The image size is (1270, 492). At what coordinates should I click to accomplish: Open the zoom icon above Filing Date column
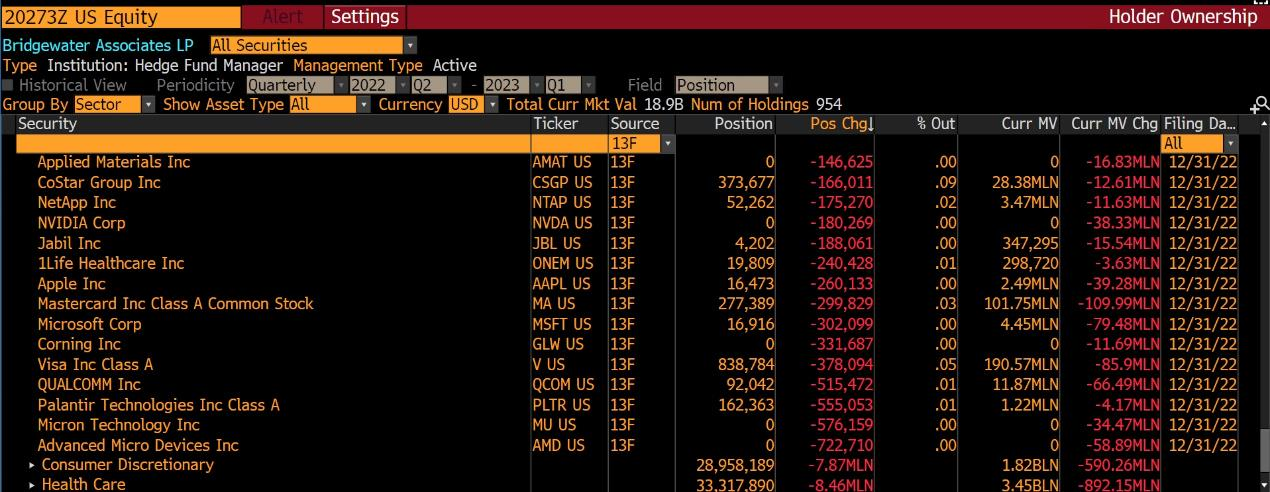(1261, 104)
